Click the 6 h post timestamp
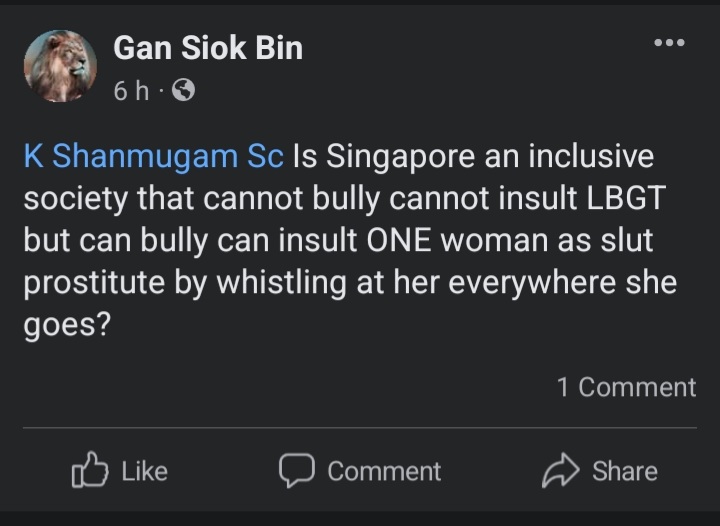 (130, 91)
